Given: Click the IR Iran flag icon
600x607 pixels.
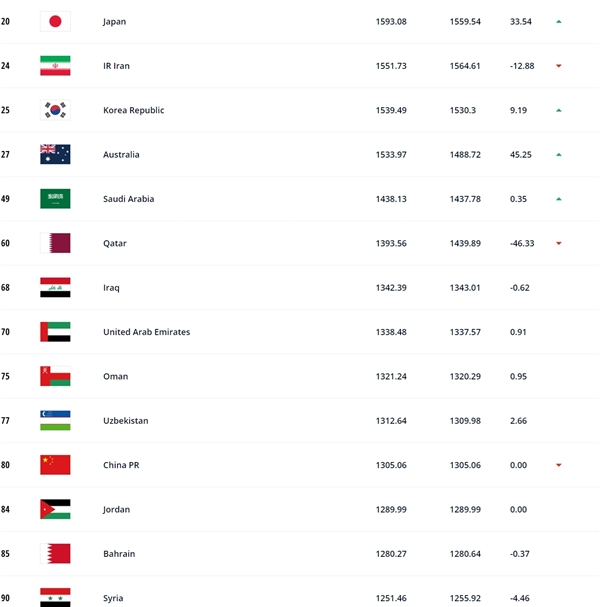Looking at the screenshot, I should click(55, 66).
